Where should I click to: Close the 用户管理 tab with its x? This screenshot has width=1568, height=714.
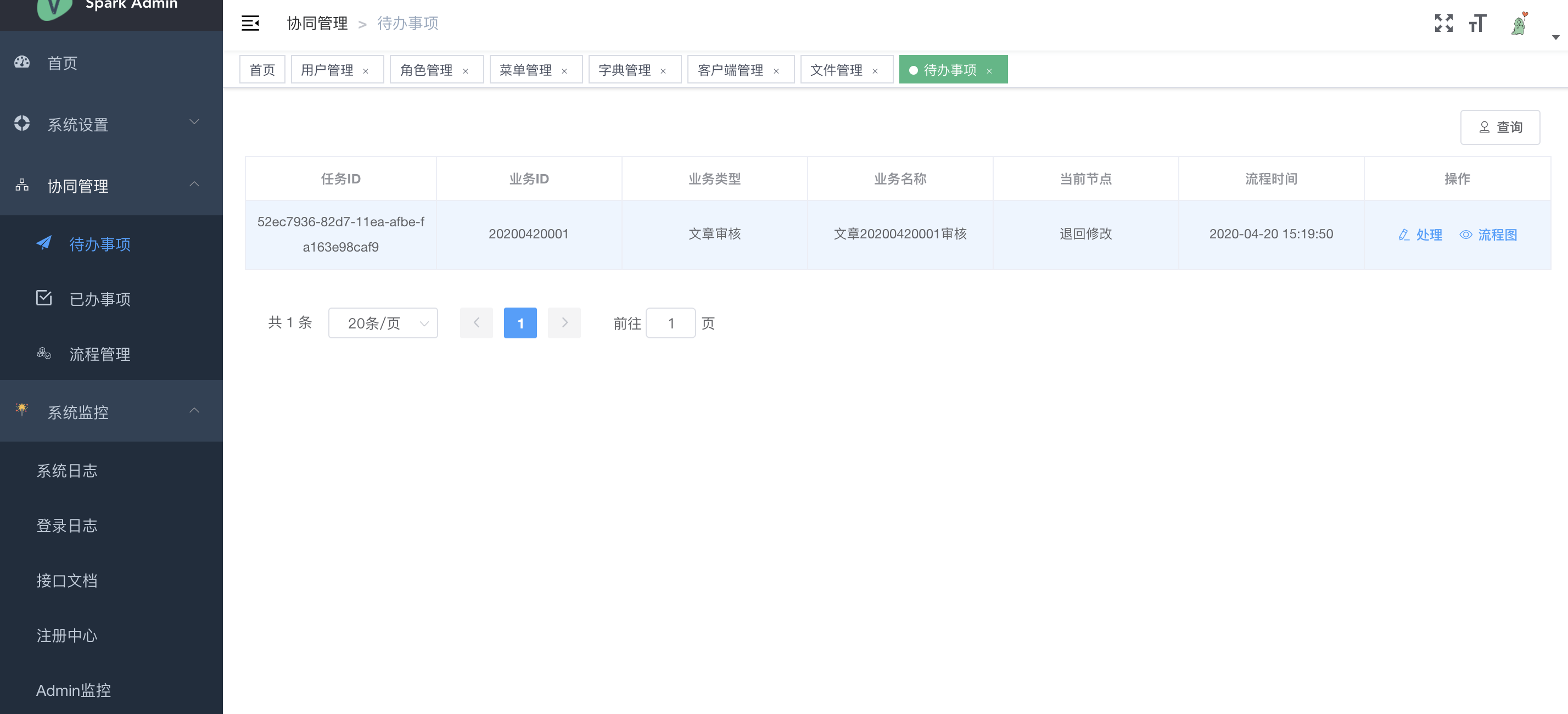pos(366,71)
